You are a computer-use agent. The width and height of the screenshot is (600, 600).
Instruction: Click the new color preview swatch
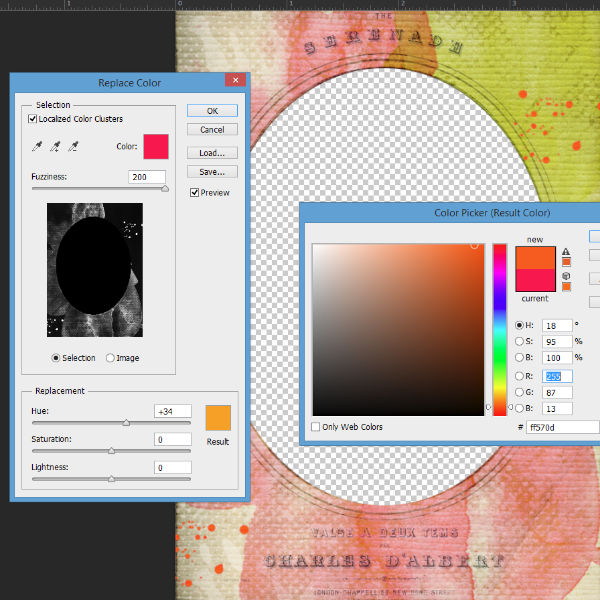[x=535, y=258]
